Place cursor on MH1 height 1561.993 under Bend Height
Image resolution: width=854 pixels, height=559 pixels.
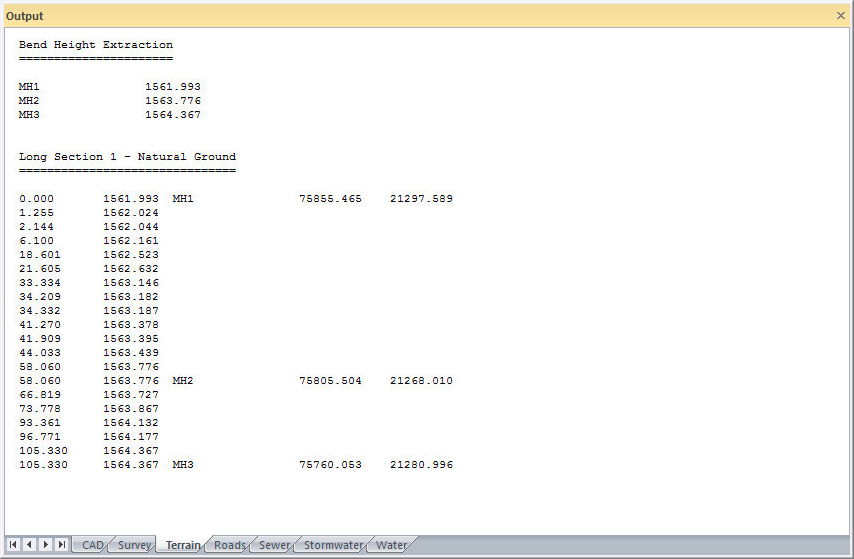[172, 87]
